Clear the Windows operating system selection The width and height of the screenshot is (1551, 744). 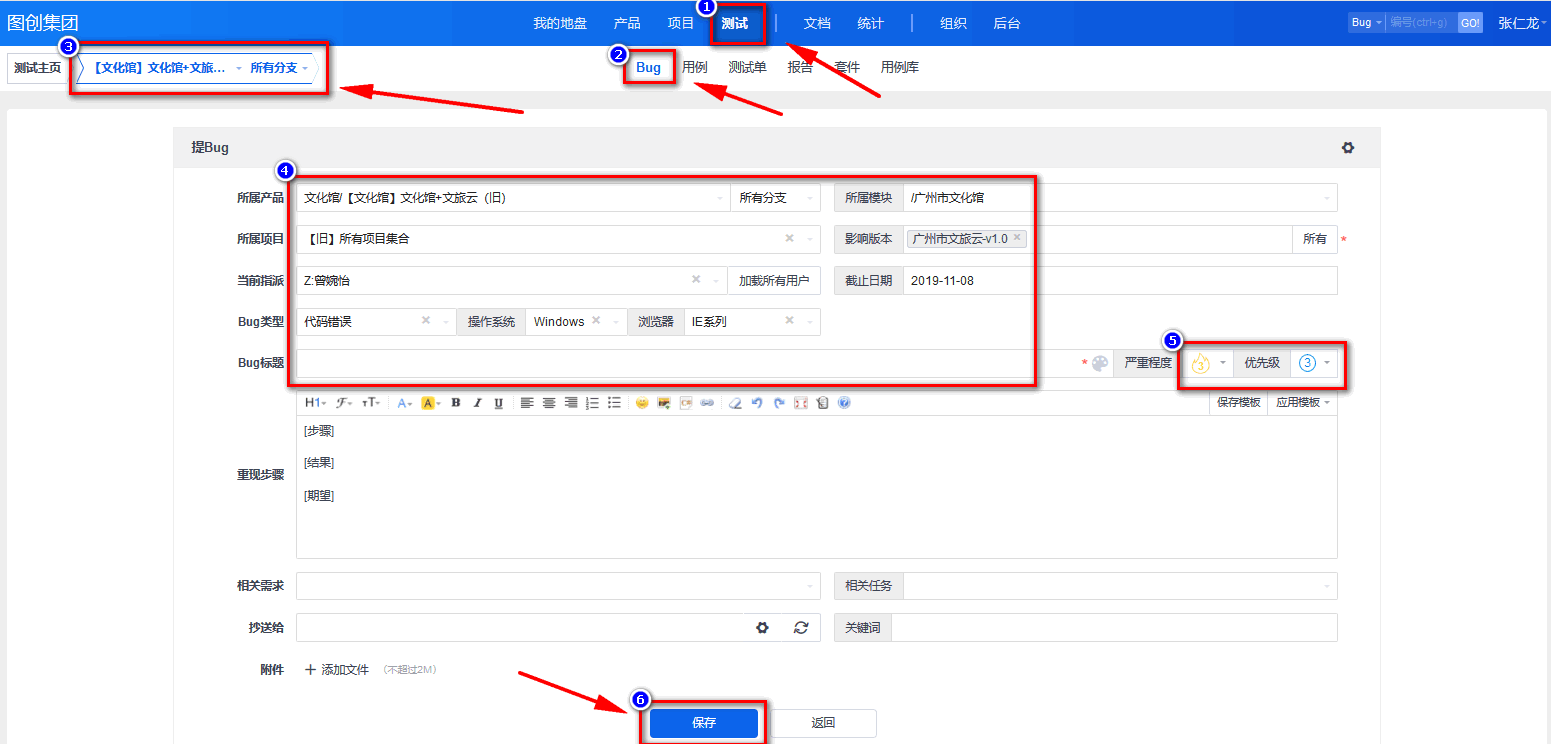point(596,321)
